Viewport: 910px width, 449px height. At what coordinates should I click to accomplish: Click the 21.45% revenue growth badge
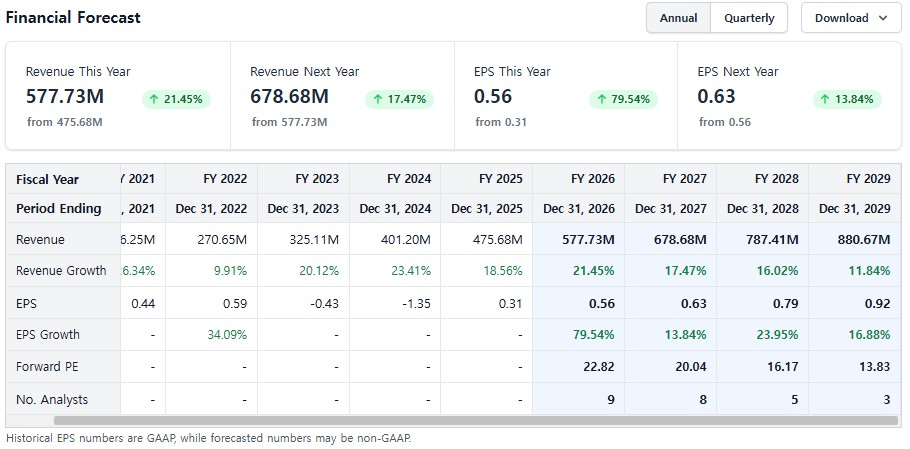tap(176, 99)
